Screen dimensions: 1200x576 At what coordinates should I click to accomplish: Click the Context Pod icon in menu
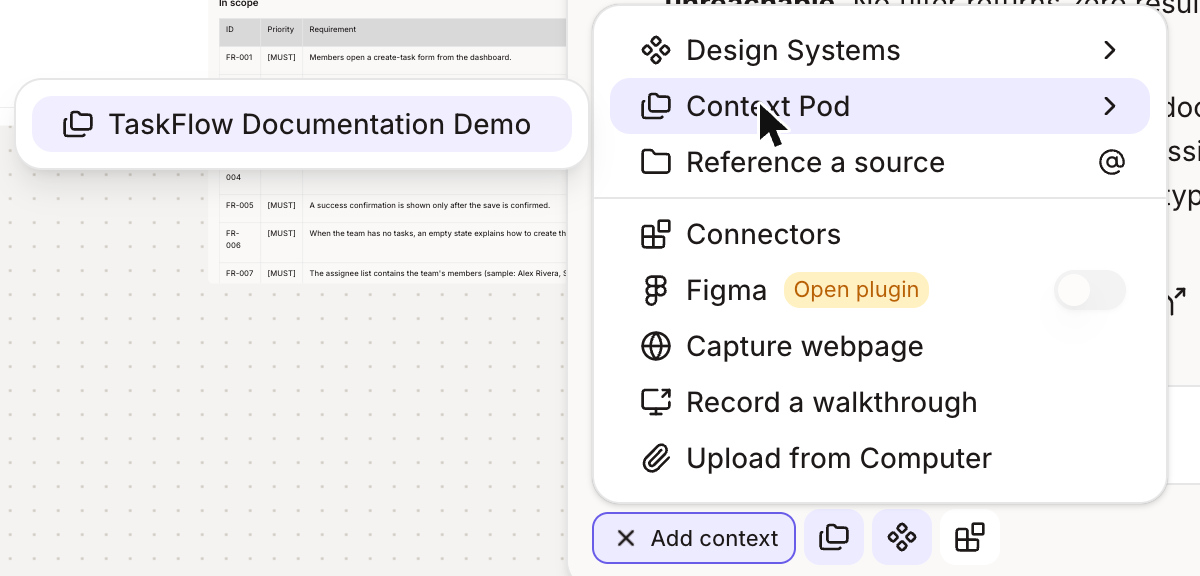point(655,106)
